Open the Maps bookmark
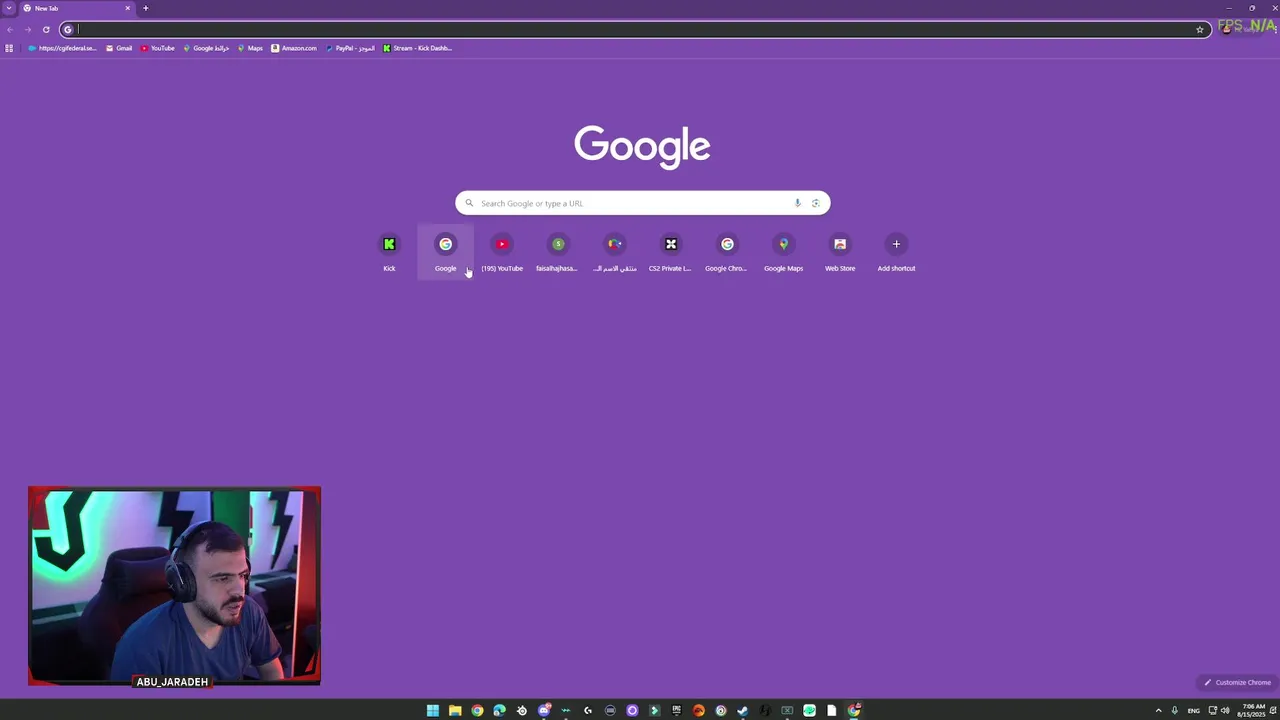 pyautogui.click(x=250, y=48)
